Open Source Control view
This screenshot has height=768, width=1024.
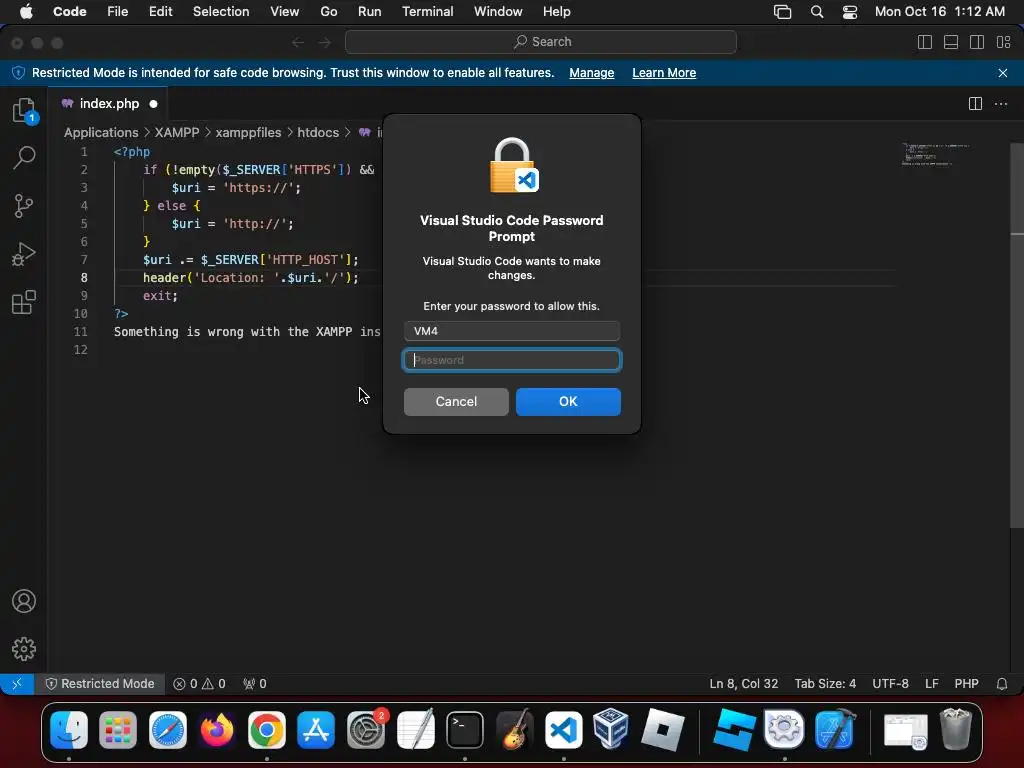pos(24,206)
